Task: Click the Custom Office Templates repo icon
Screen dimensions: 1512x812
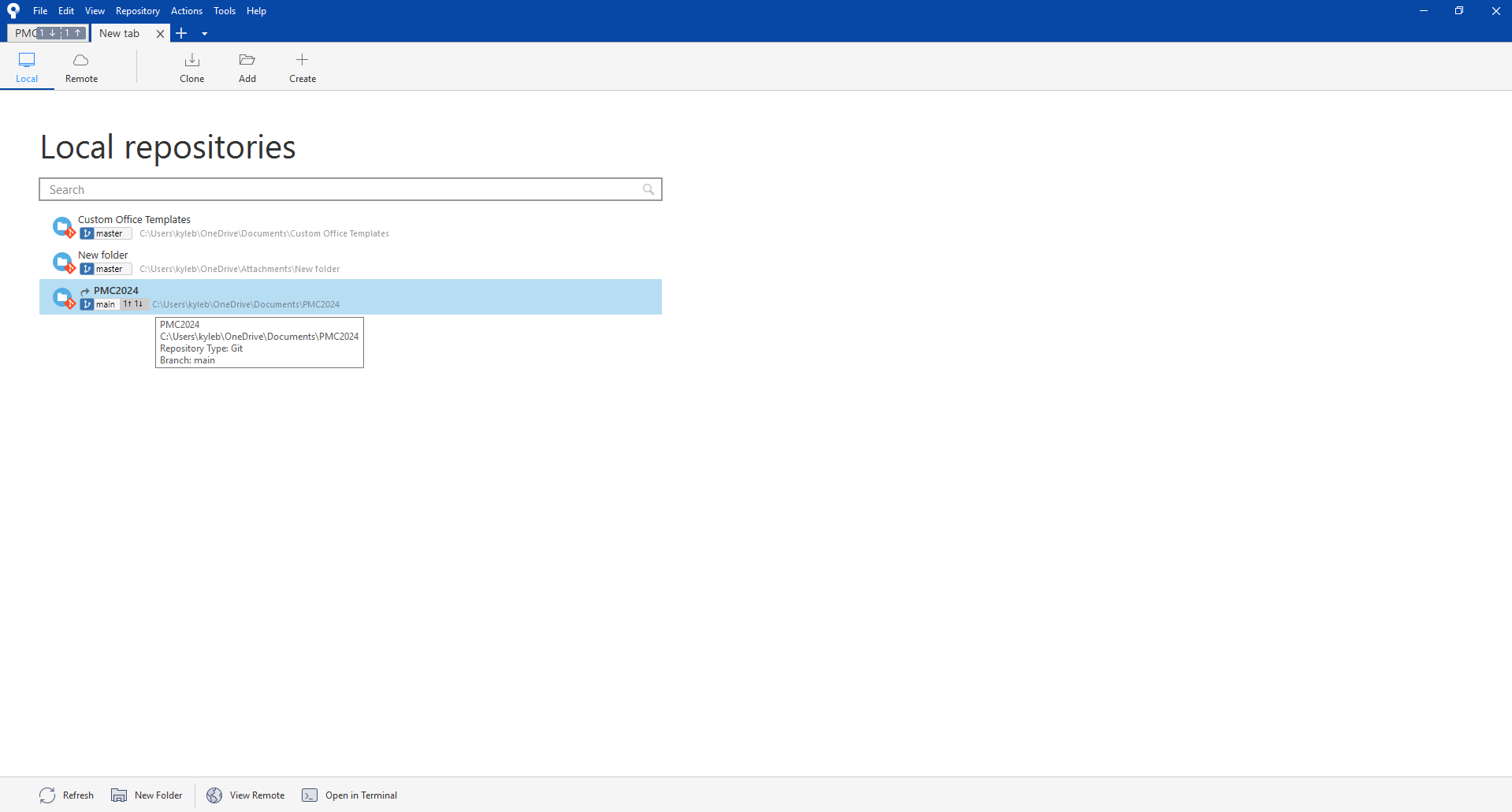Action: pyautogui.click(x=63, y=226)
